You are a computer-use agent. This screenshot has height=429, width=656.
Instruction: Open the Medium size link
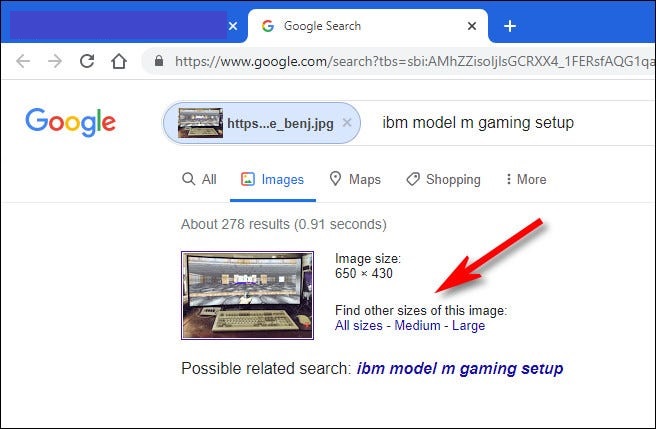[417, 326]
